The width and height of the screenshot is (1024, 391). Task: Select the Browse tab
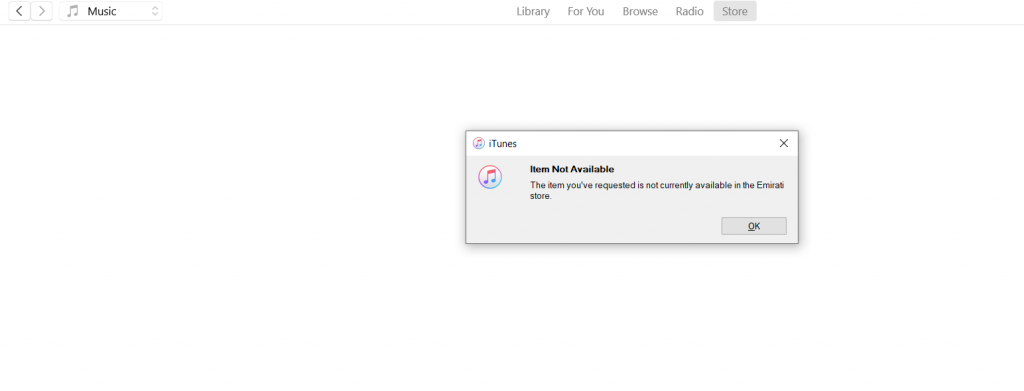tap(640, 11)
